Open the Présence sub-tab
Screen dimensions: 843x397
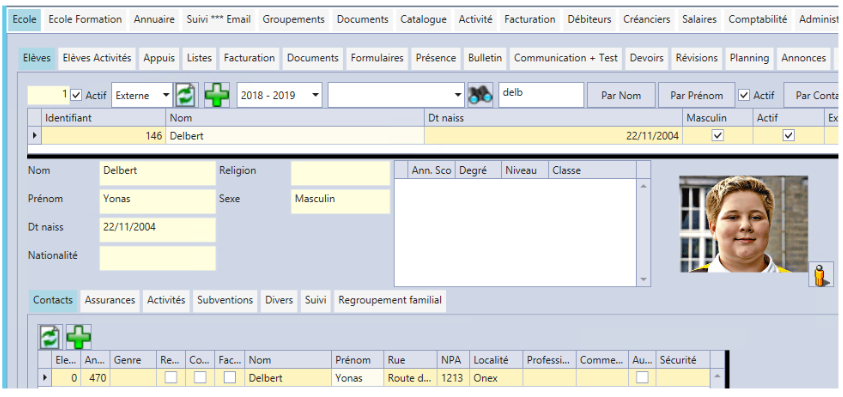click(x=436, y=58)
